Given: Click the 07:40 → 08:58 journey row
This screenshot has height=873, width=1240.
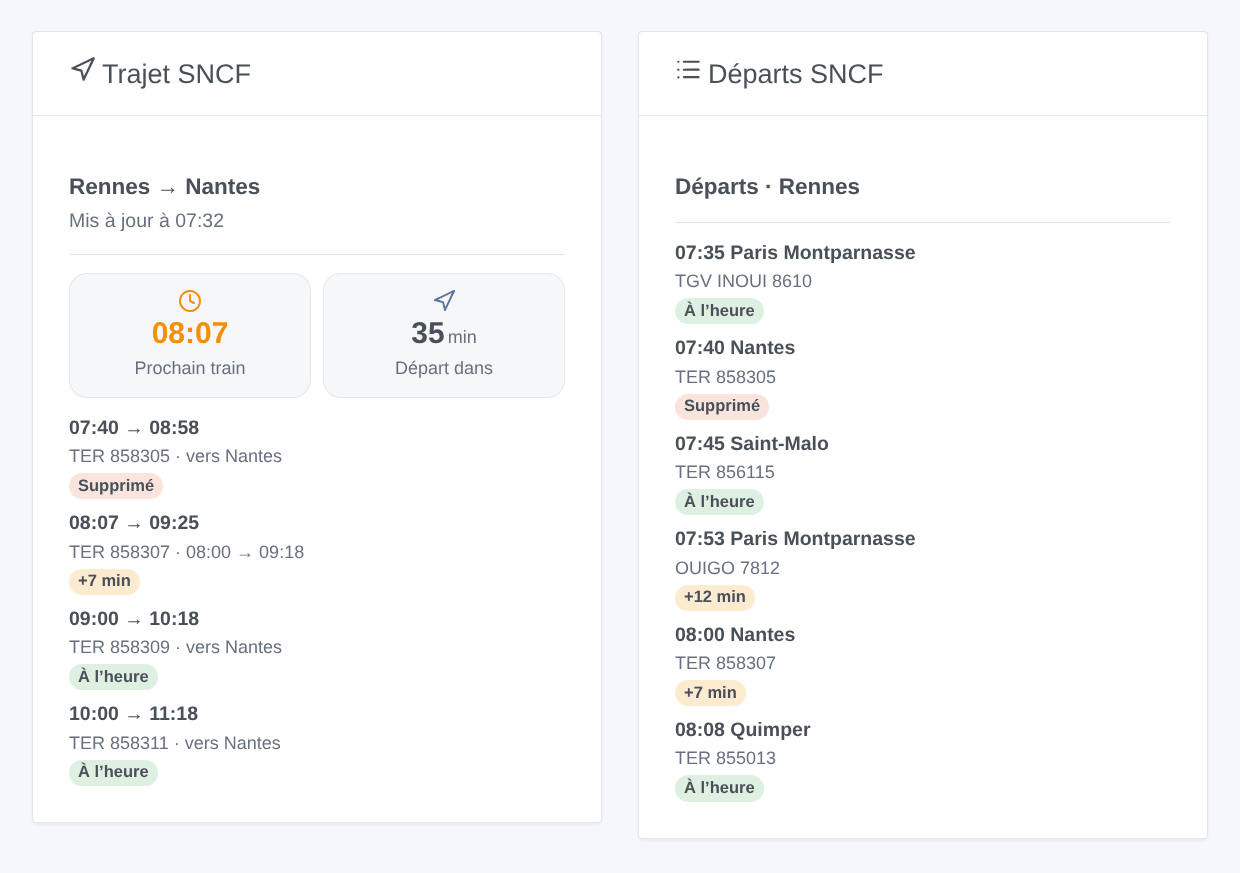Looking at the screenshot, I should [134, 428].
